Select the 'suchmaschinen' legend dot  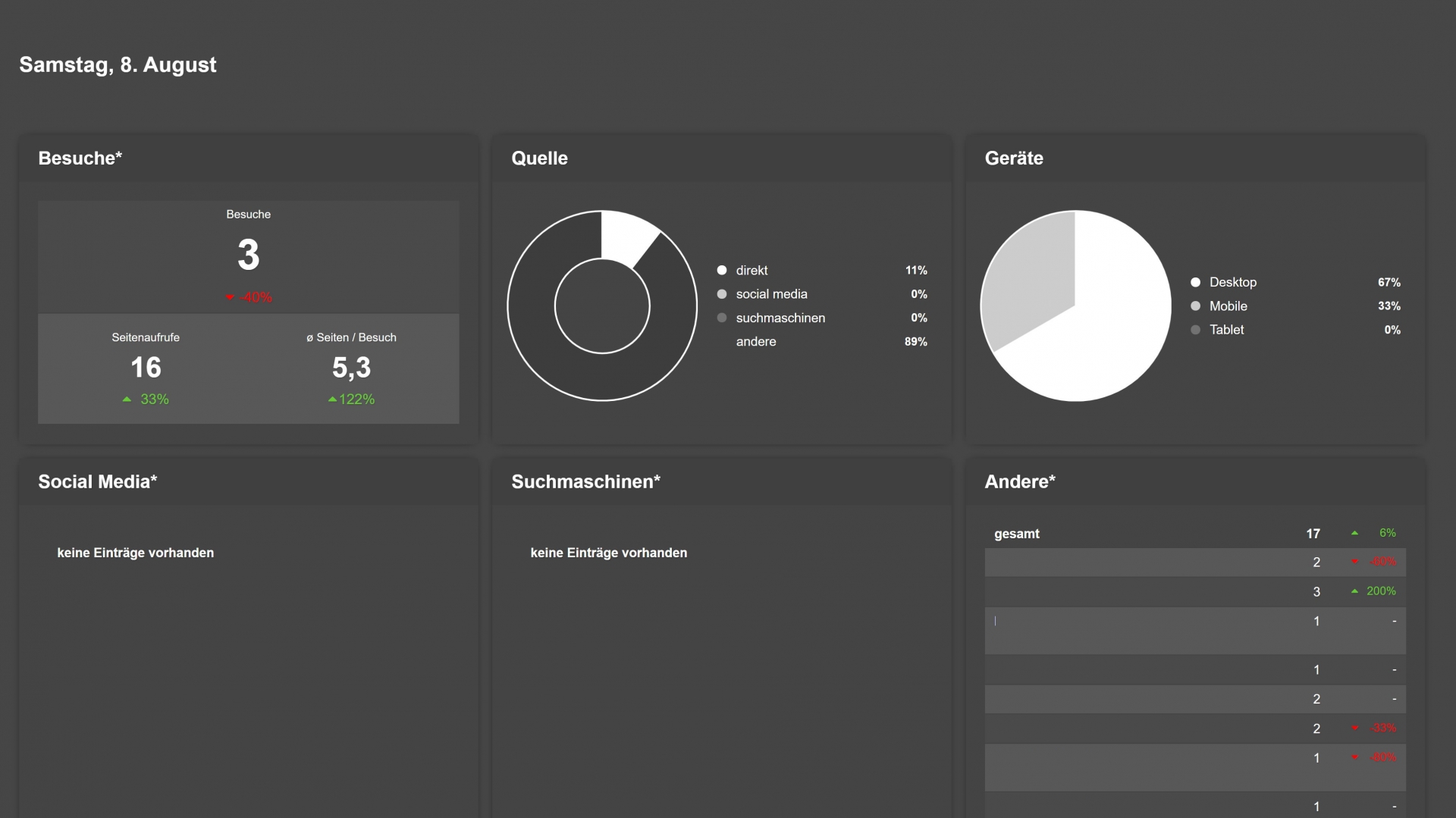point(722,318)
